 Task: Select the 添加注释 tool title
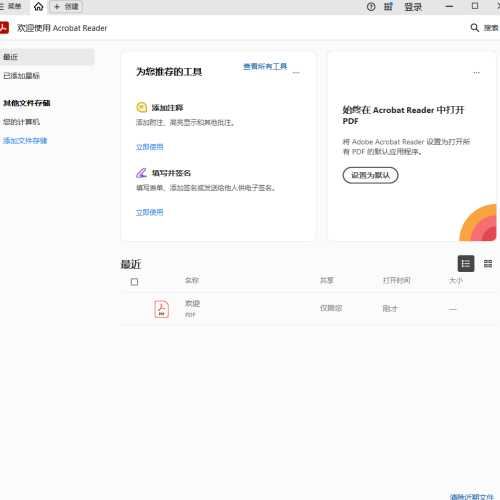pos(168,108)
